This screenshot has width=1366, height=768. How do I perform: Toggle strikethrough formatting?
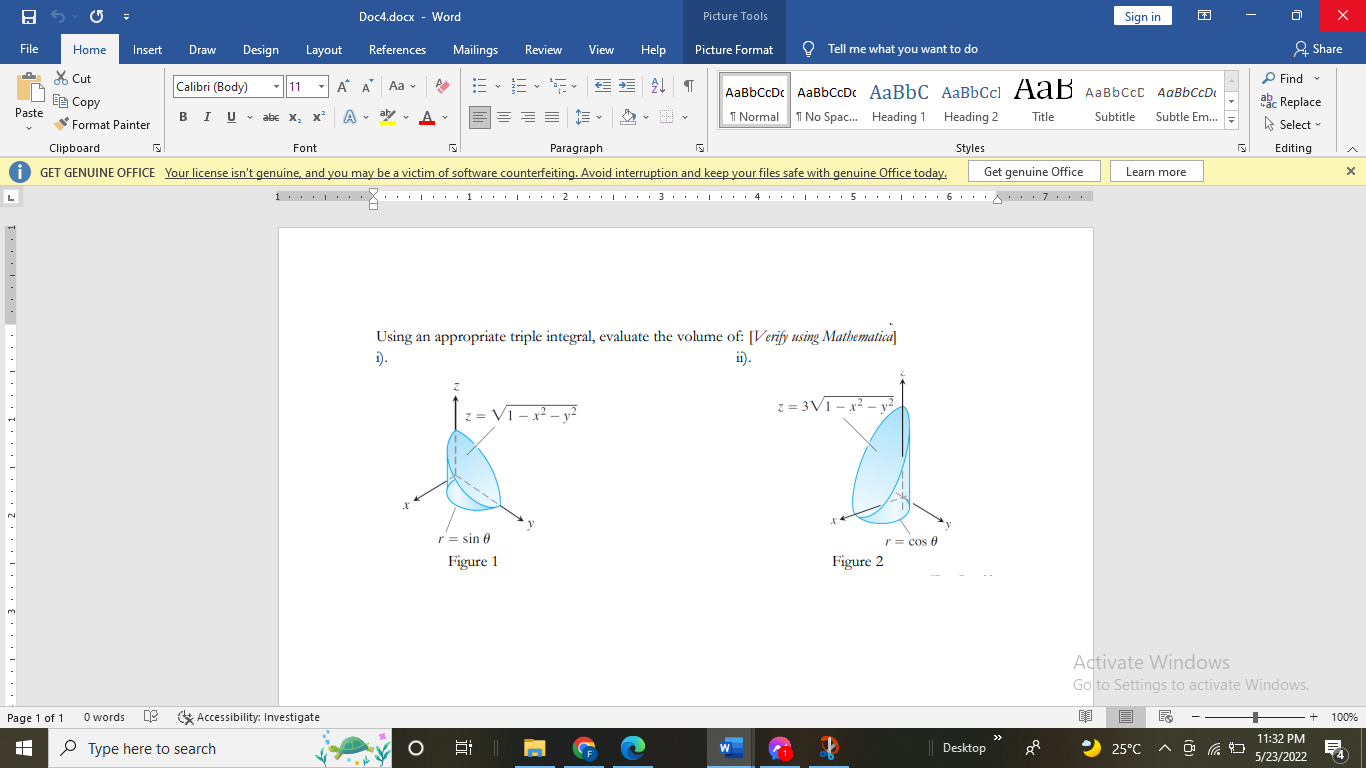269,117
